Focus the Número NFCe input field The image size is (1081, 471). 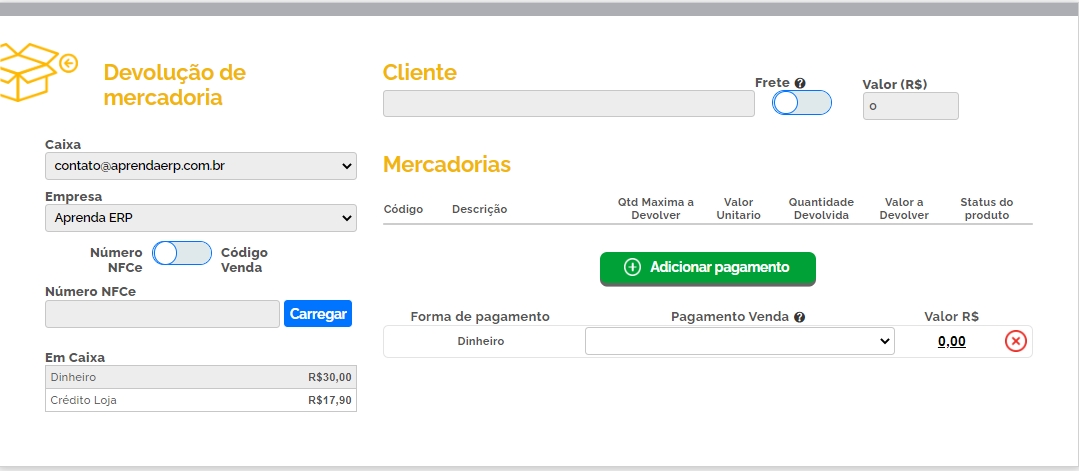click(162, 314)
